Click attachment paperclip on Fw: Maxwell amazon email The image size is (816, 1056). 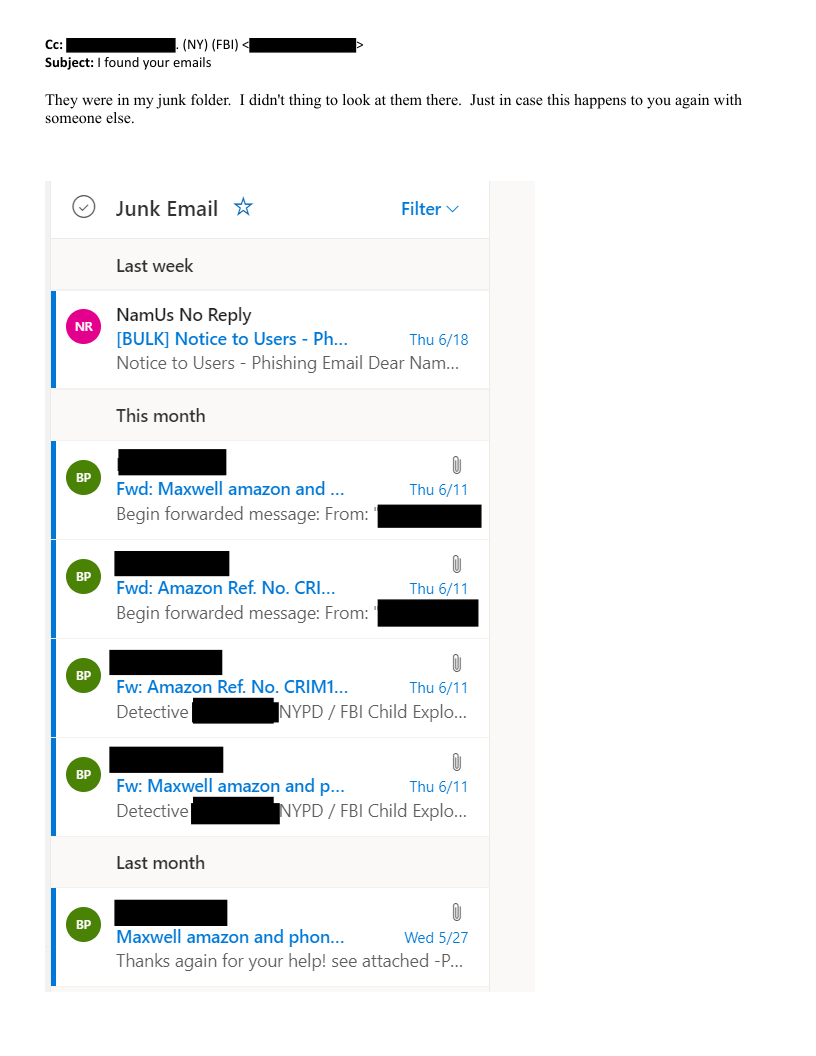coord(456,762)
